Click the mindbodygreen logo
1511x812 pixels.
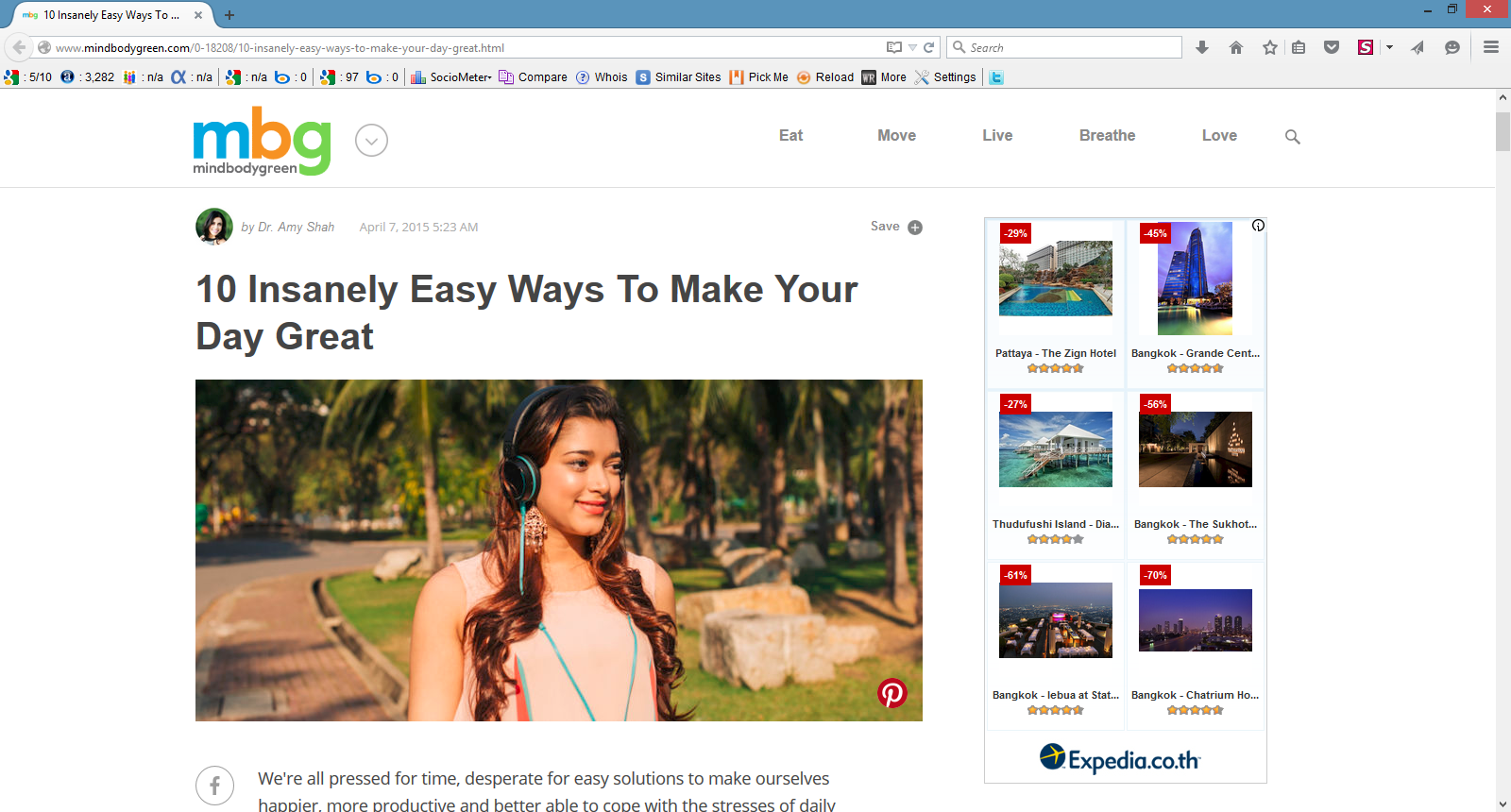263,140
